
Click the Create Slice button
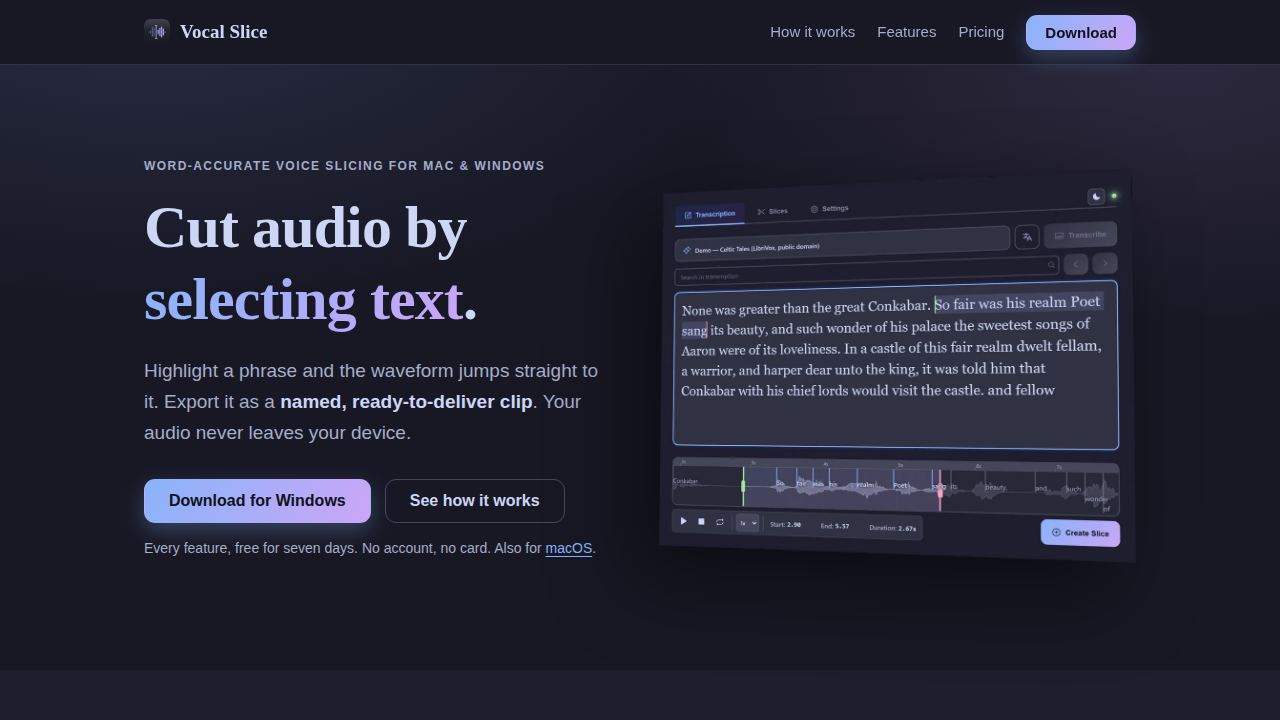tap(1080, 533)
